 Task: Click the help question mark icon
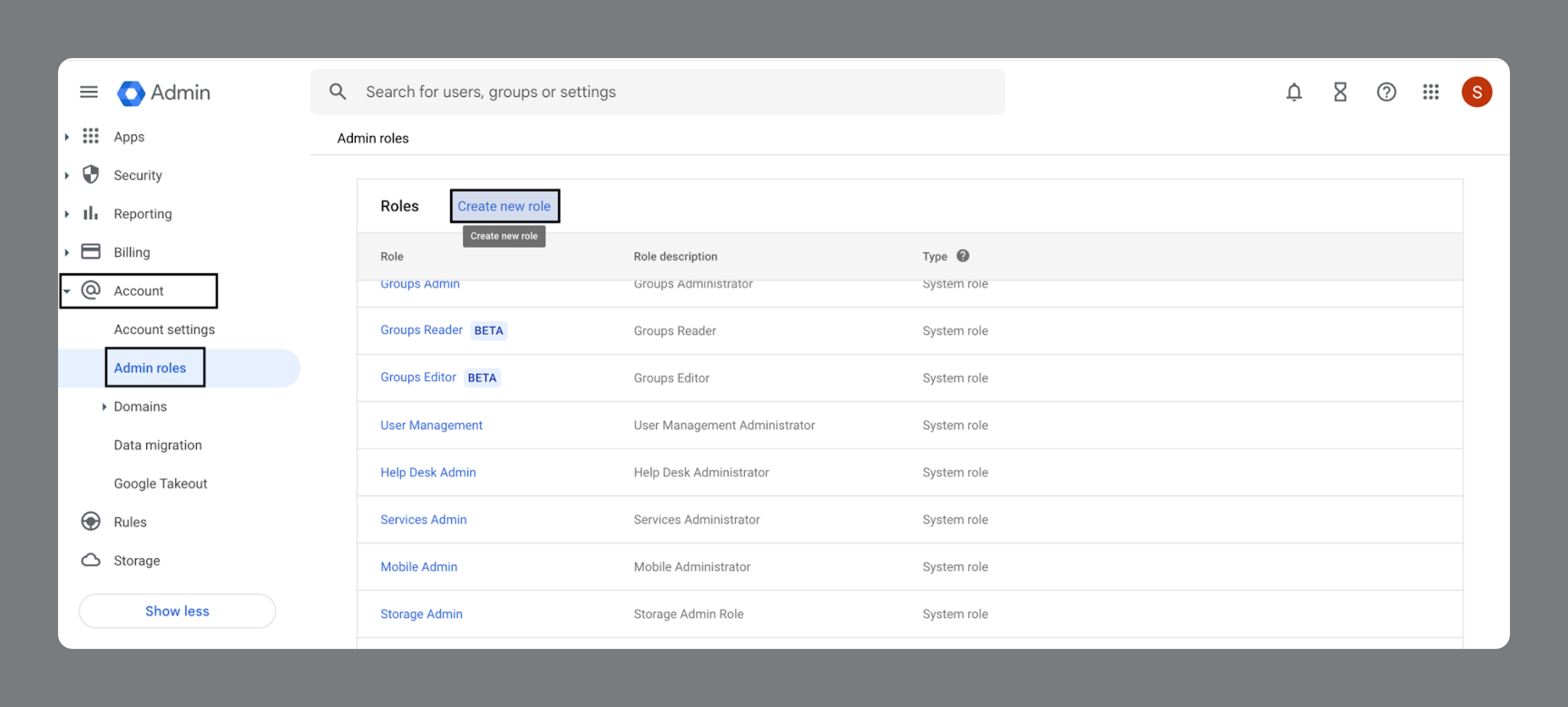click(1386, 92)
